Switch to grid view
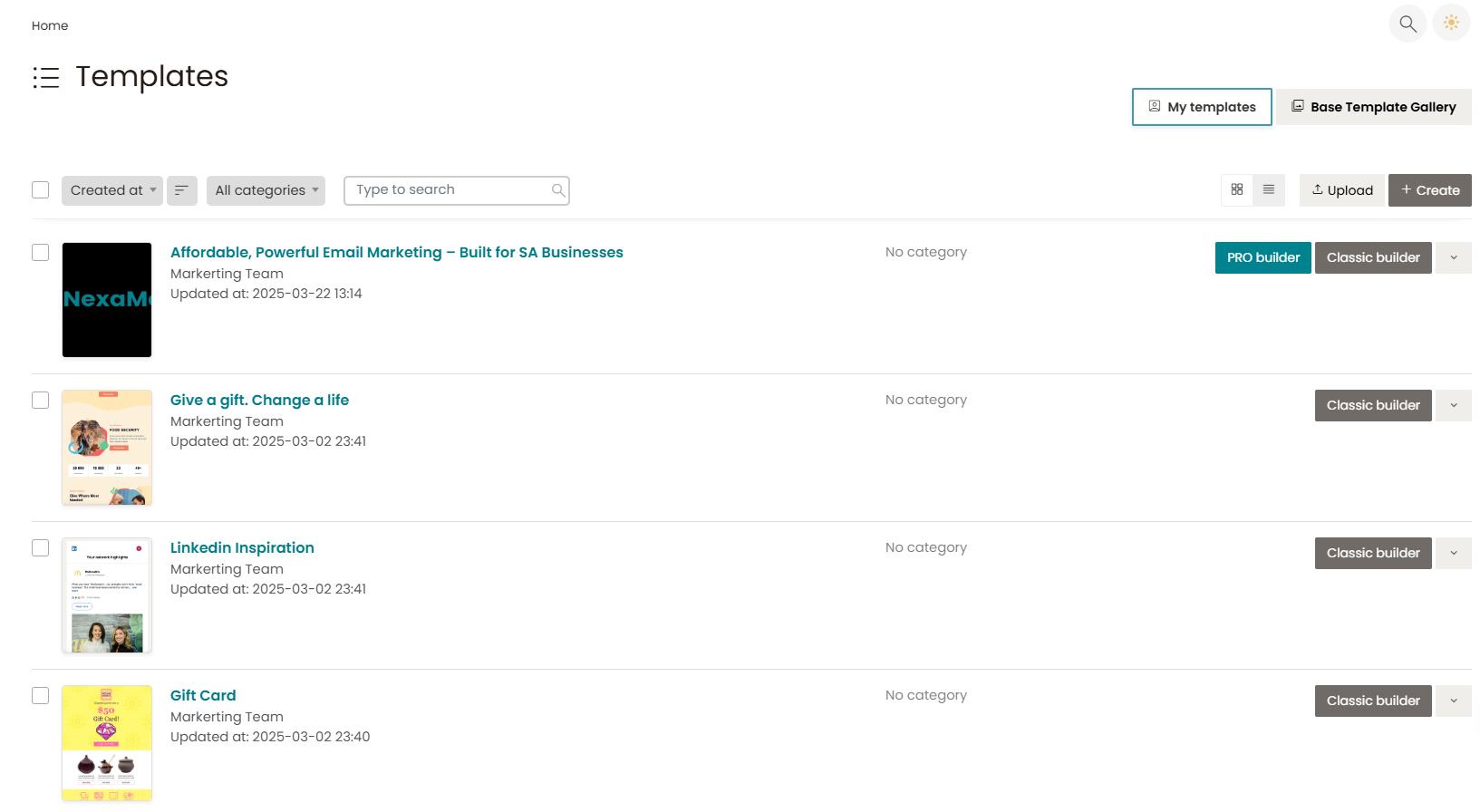 [1237, 189]
